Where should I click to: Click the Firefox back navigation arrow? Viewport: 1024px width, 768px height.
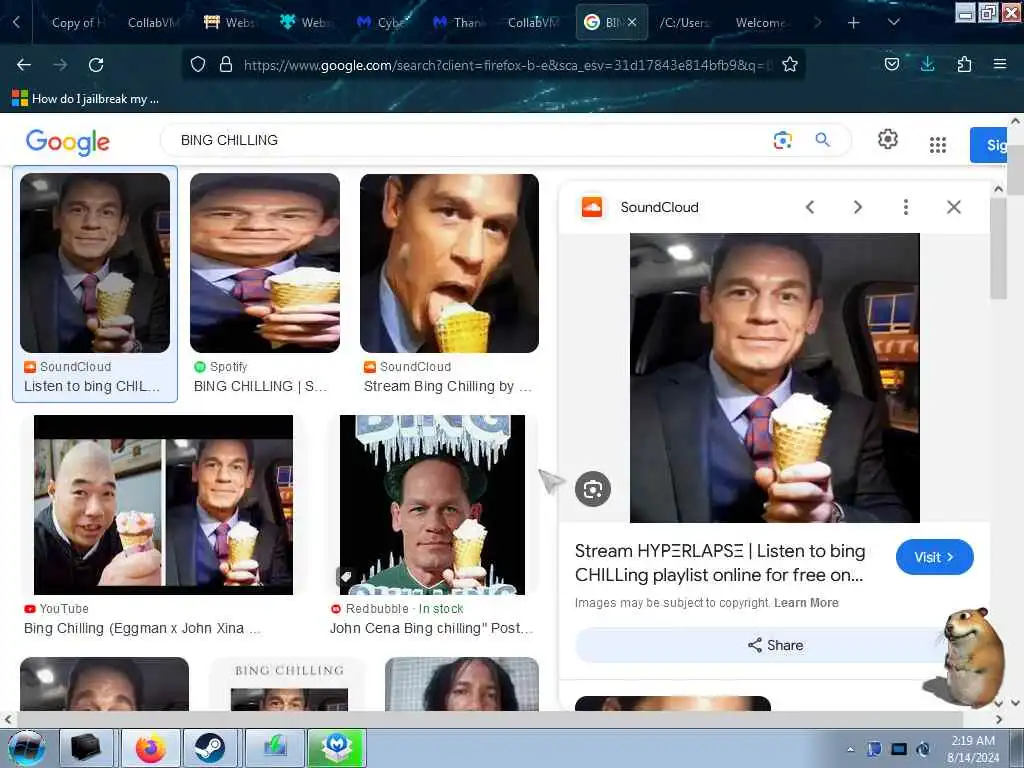click(x=24, y=65)
